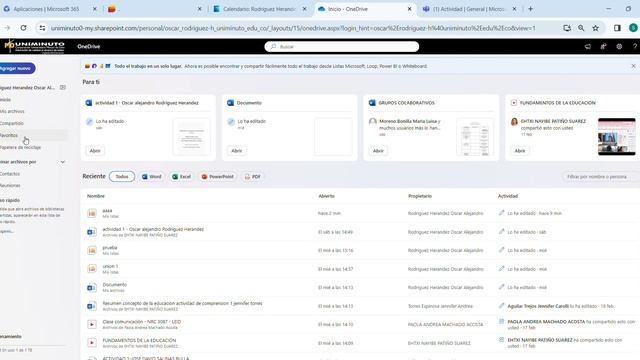Click the 'Agregar nuevo' button
The height and width of the screenshot is (360, 640).
[17, 68]
